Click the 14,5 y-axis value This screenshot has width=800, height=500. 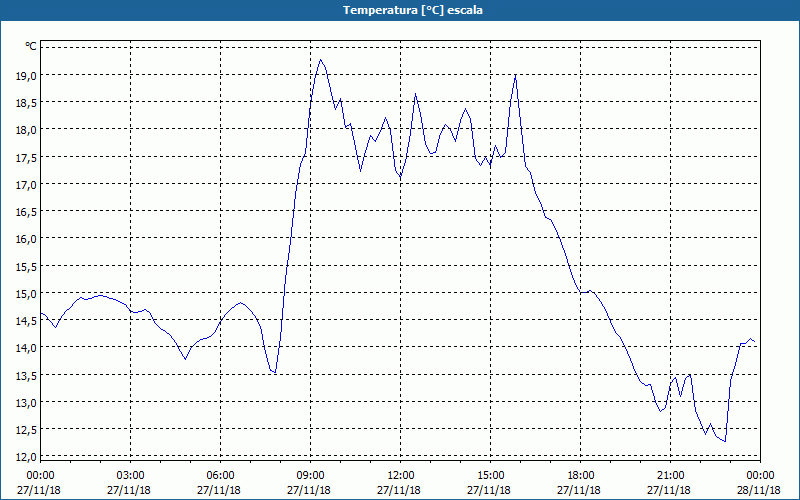coord(27,320)
